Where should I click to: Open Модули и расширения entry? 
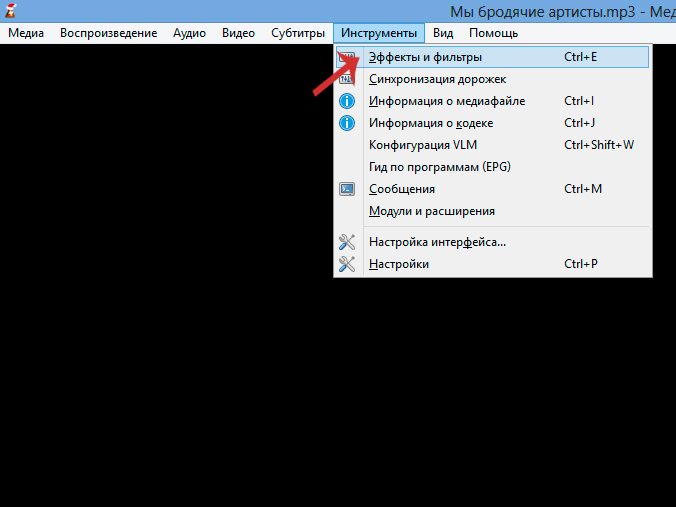pos(432,211)
